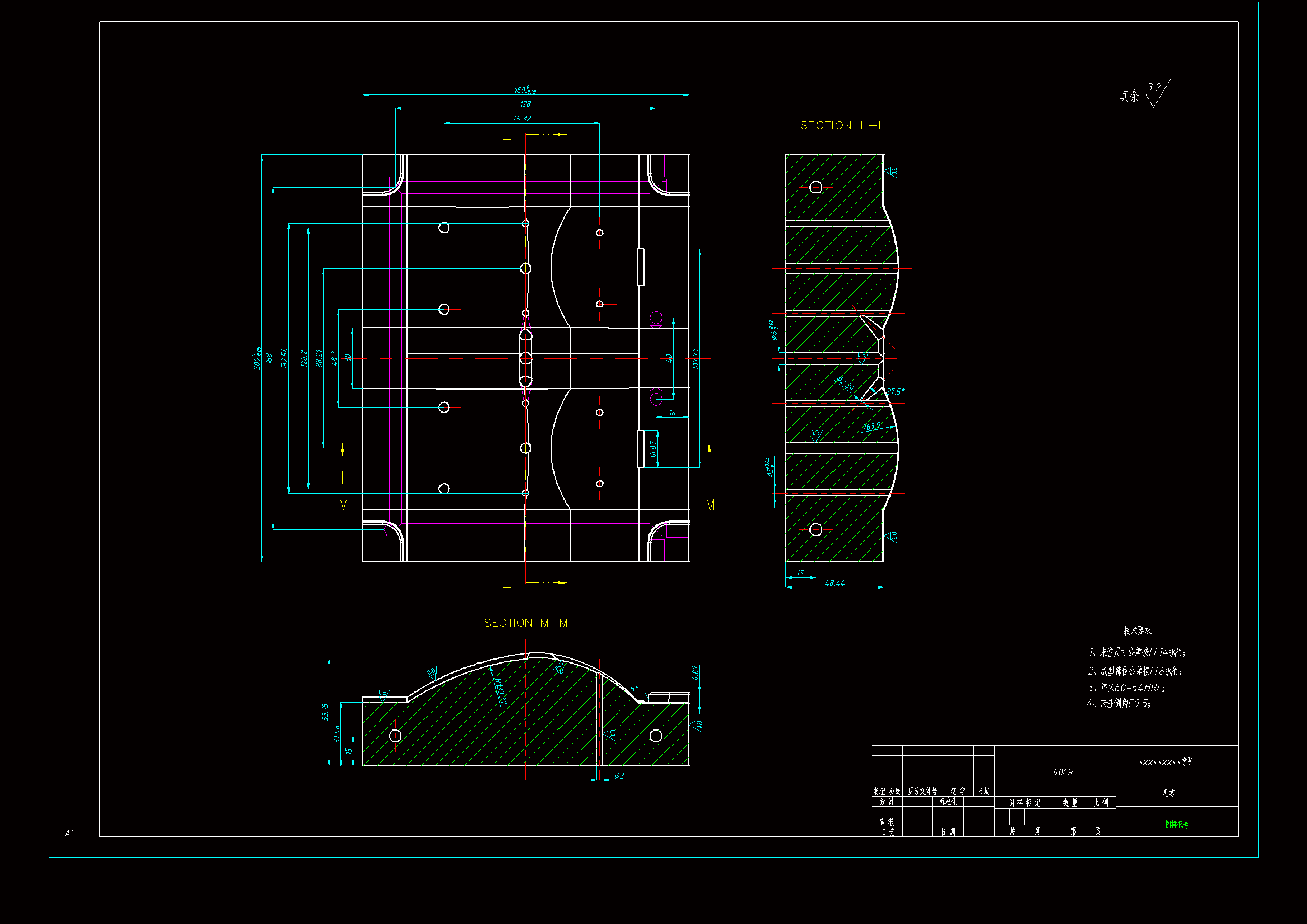The image size is (1307, 924).
Task: Select the 53.15 height dimension text
Action: [x=325, y=712]
